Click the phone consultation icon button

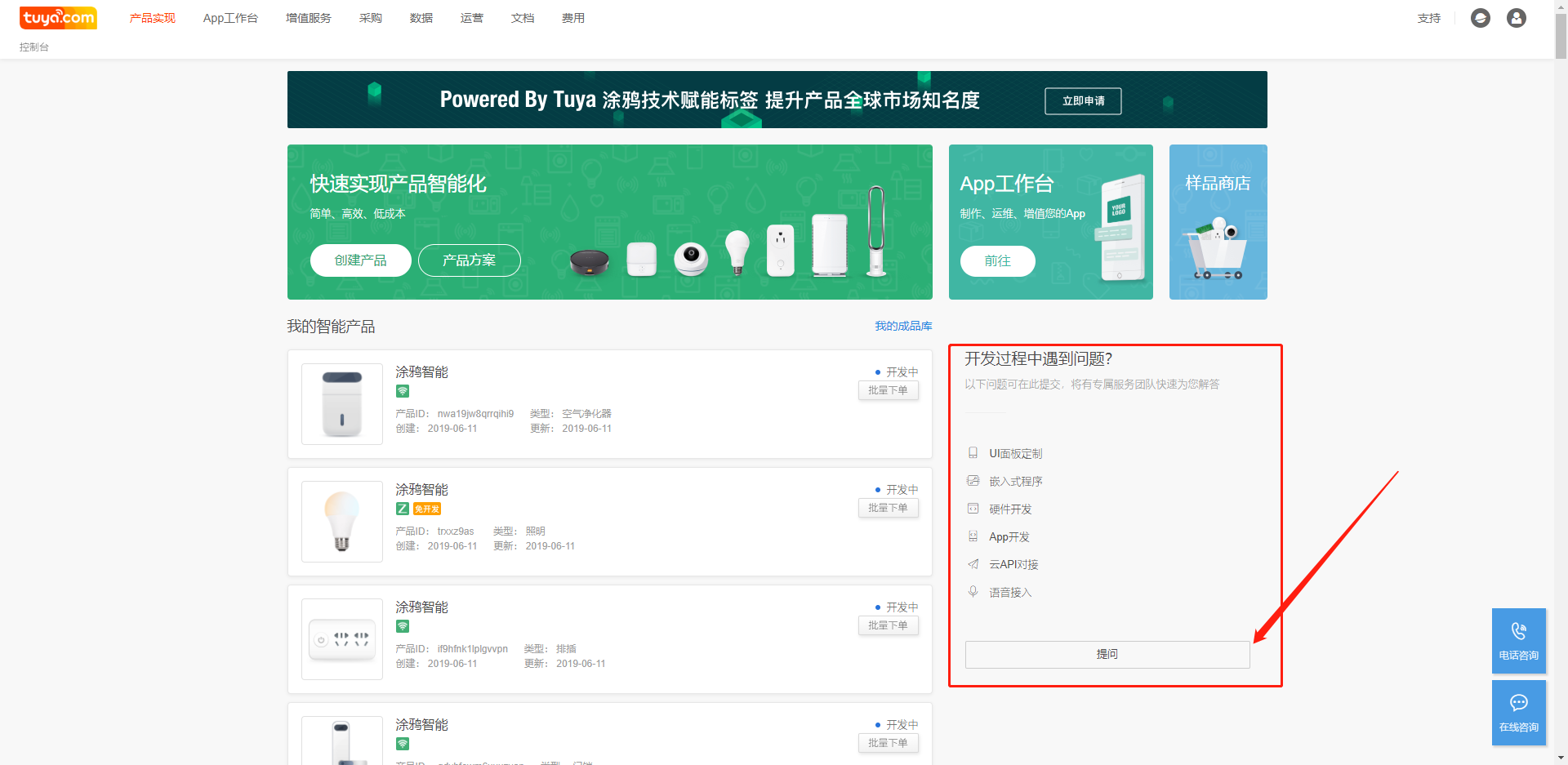click(x=1519, y=641)
